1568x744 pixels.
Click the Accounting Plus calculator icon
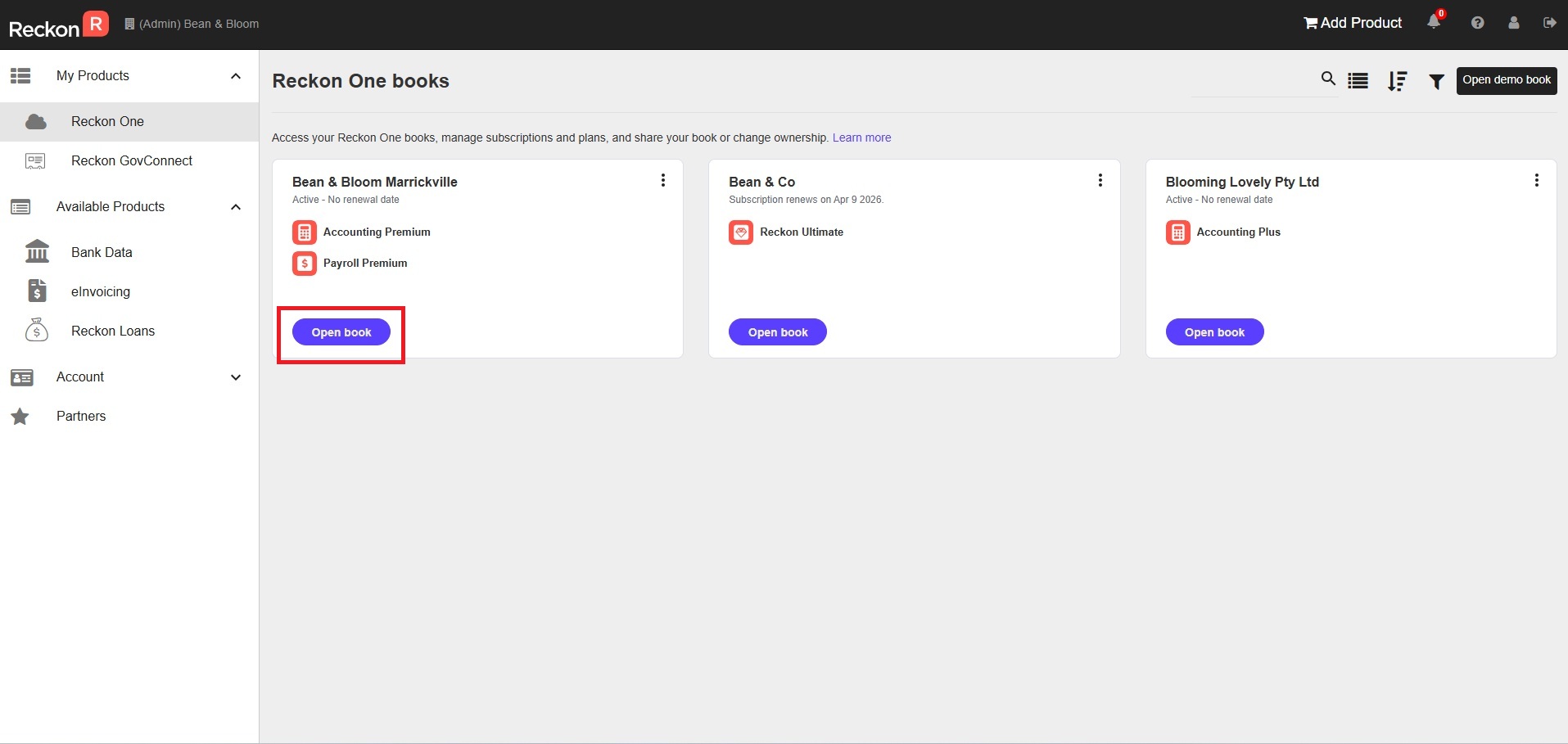(1177, 232)
